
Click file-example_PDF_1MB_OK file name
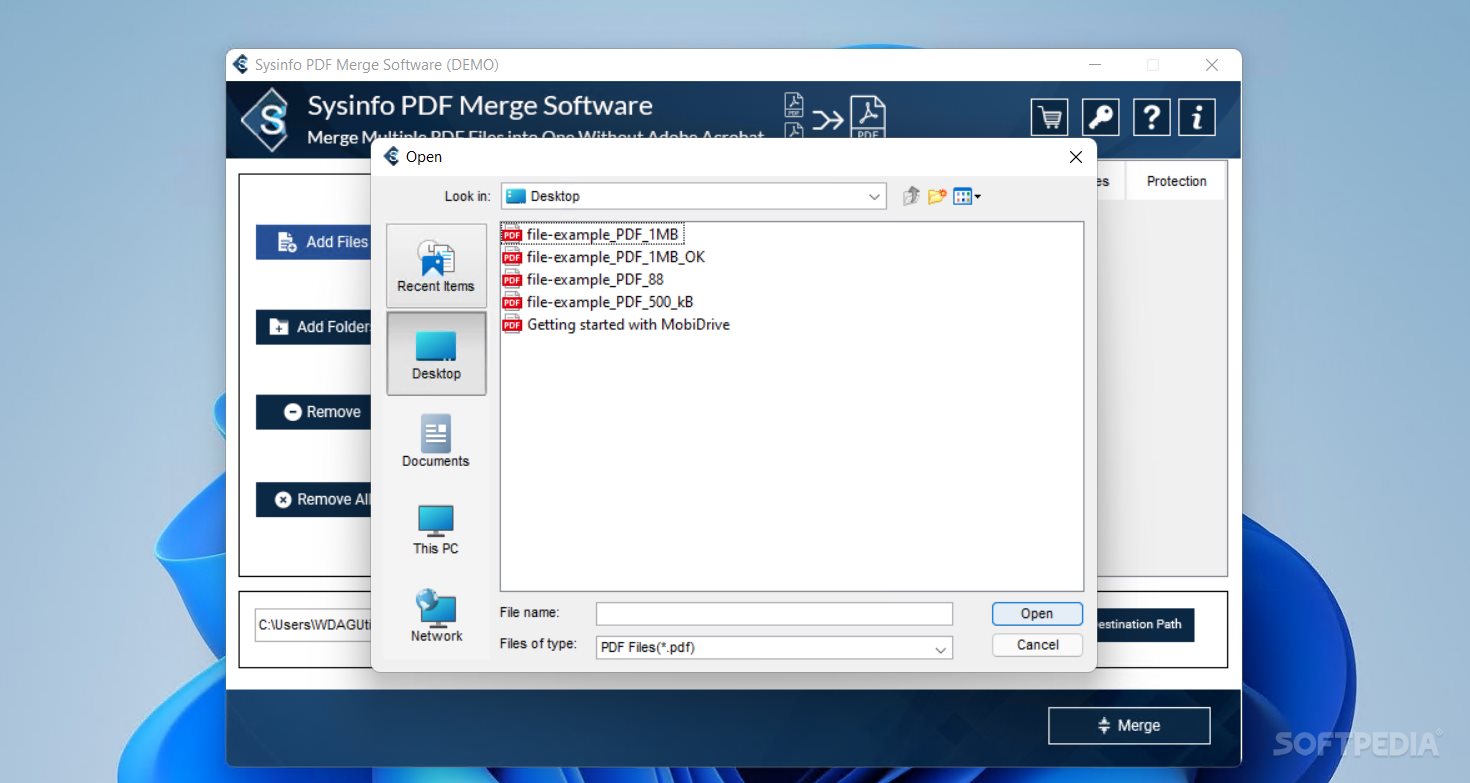tap(616, 257)
